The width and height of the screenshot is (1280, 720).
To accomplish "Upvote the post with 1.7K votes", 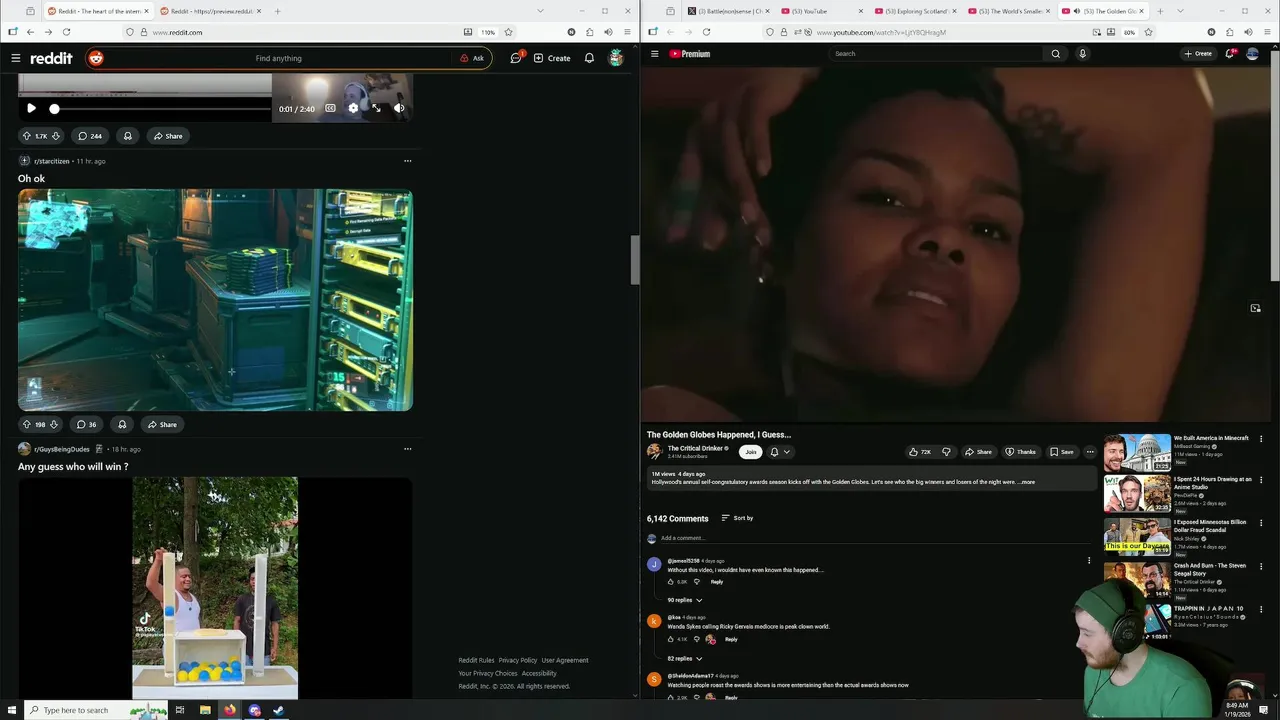I will coord(27,136).
